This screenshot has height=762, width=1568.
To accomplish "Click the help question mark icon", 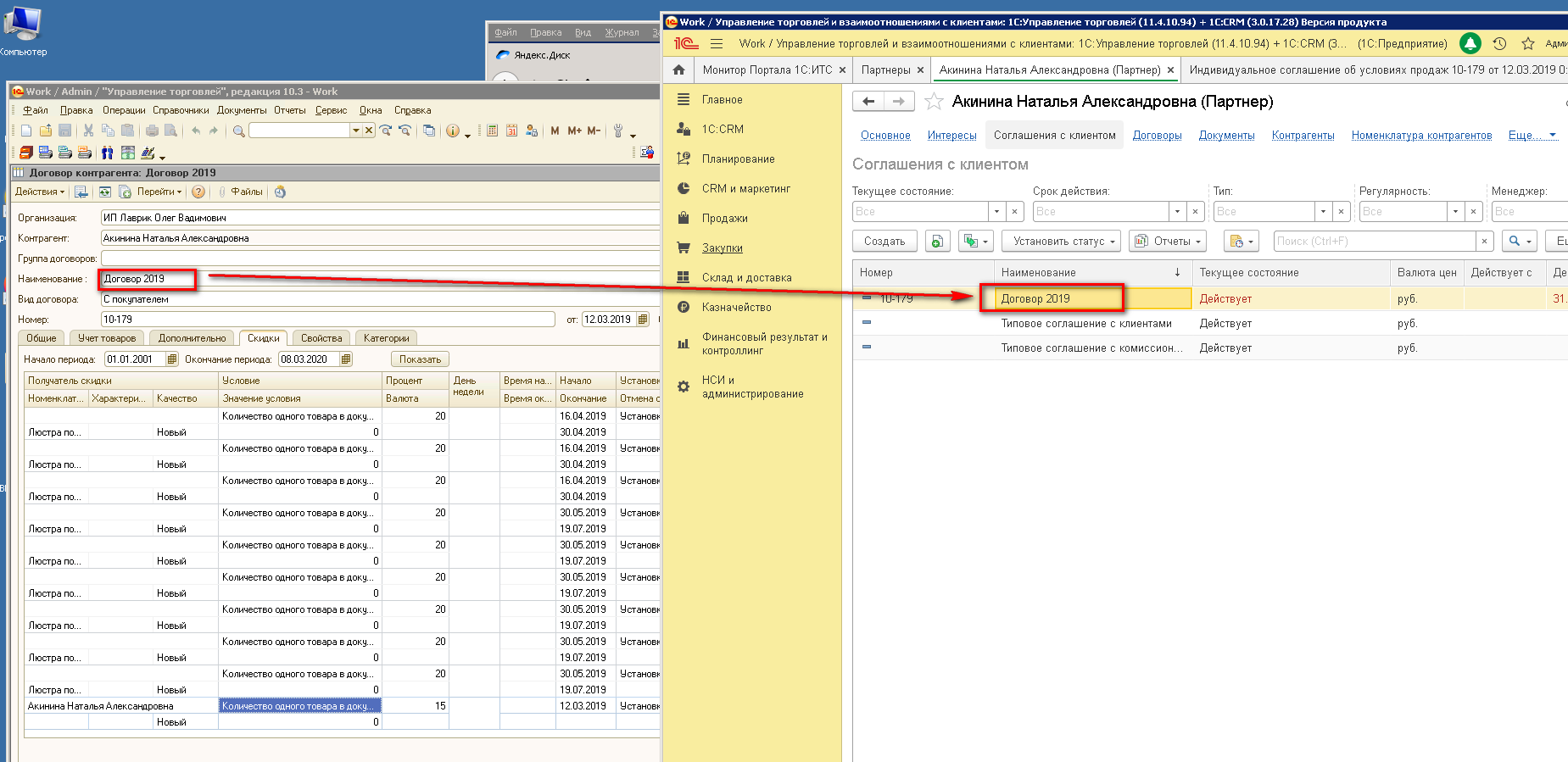I will pyautogui.click(x=198, y=192).
